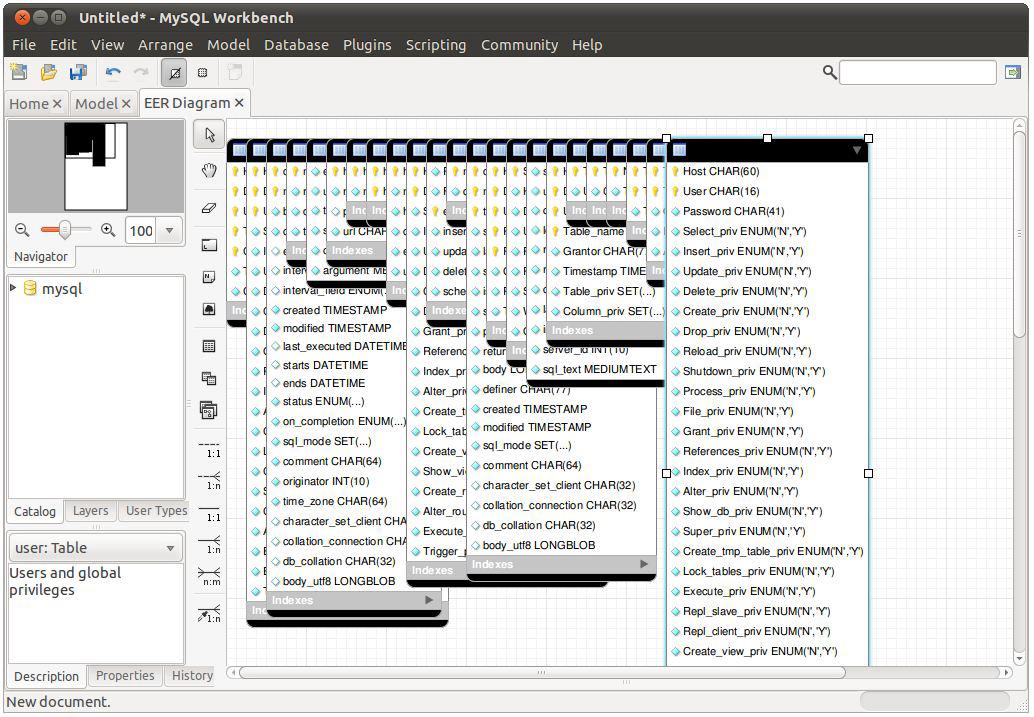This screenshot has height=717, width=1034.
Task: Switch to the Properties tab at bottom
Action: tap(124, 676)
